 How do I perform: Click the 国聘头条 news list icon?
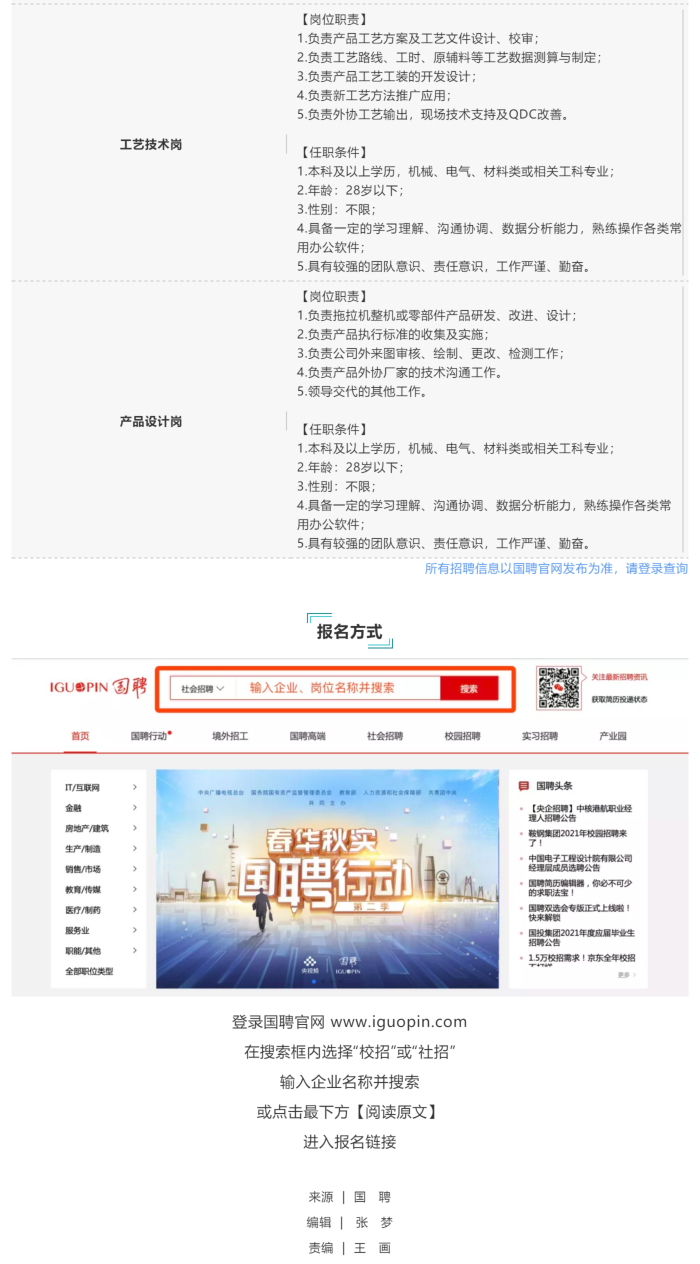click(524, 786)
